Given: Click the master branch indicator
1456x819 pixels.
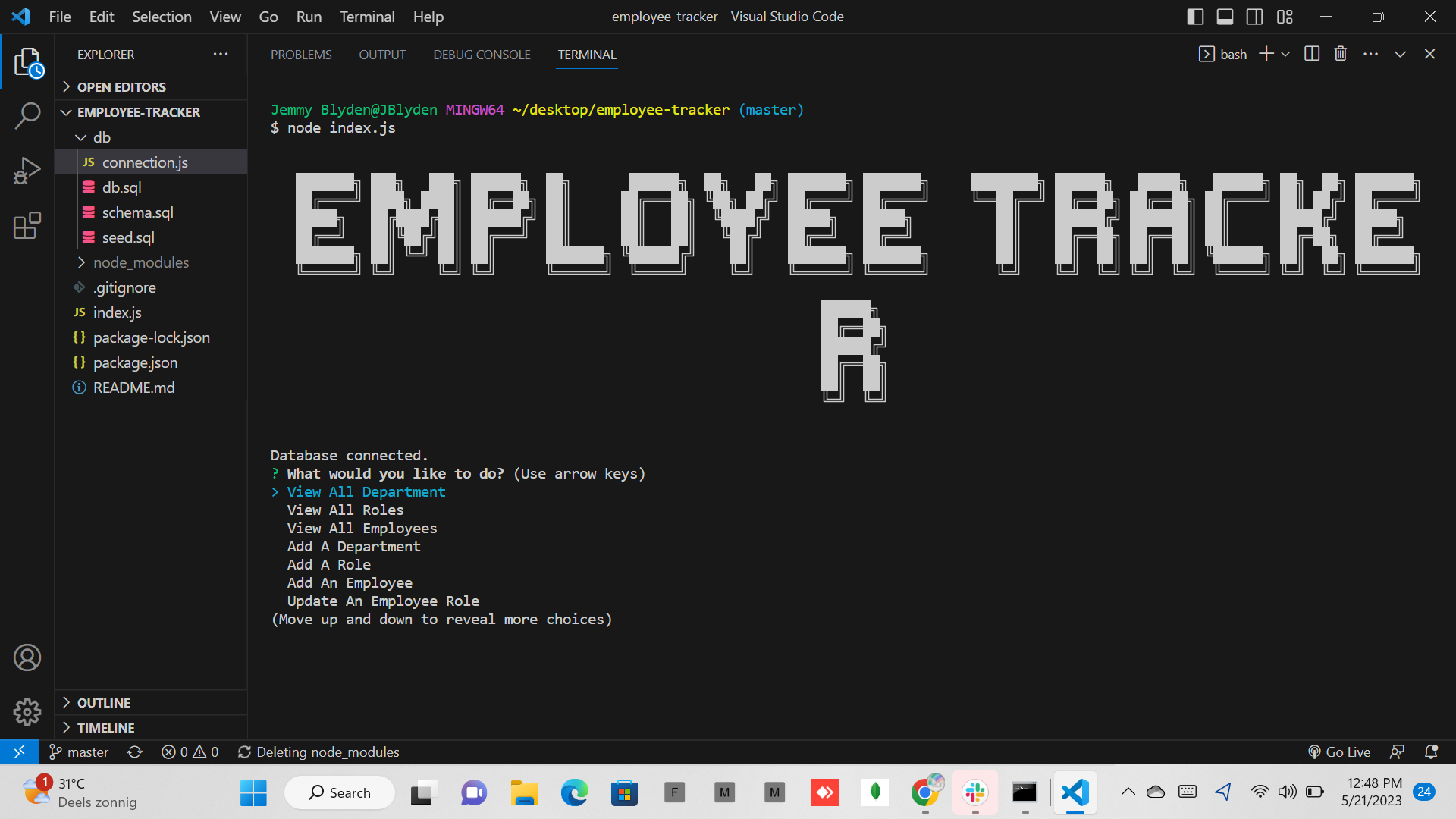Looking at the screenshot, I should (78, 752).
